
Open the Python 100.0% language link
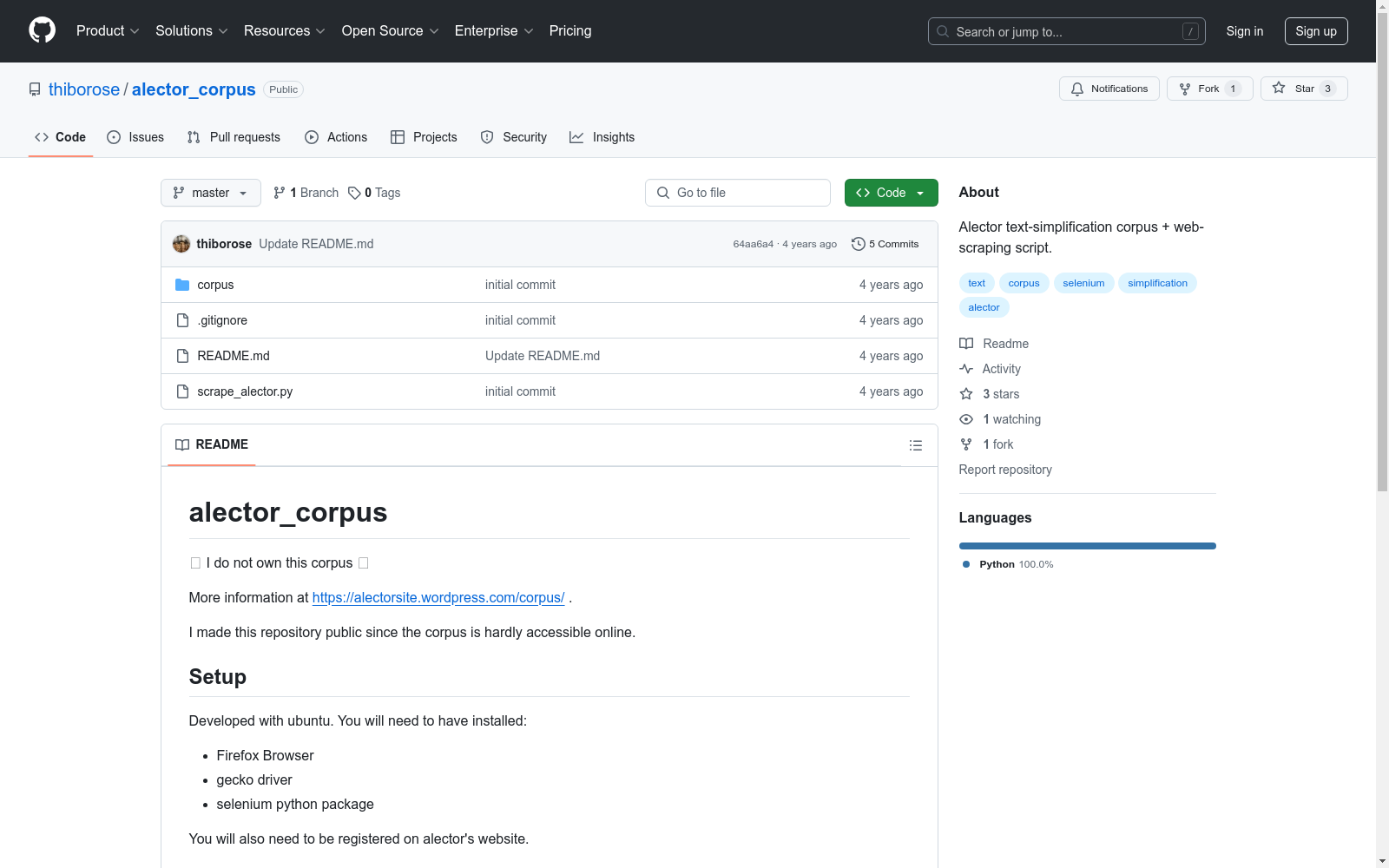[1008, 564]
